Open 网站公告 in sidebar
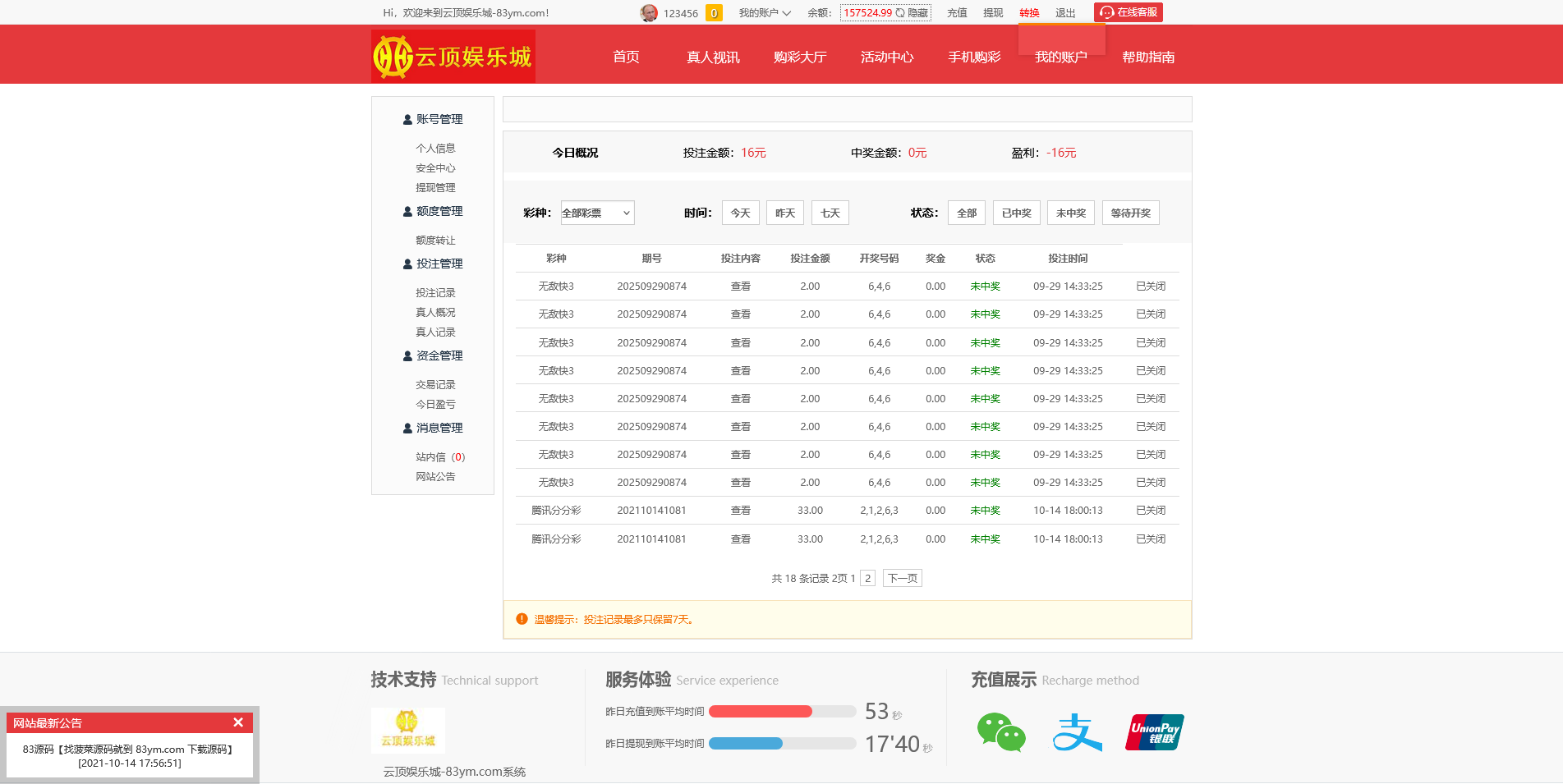 point(435,477)
